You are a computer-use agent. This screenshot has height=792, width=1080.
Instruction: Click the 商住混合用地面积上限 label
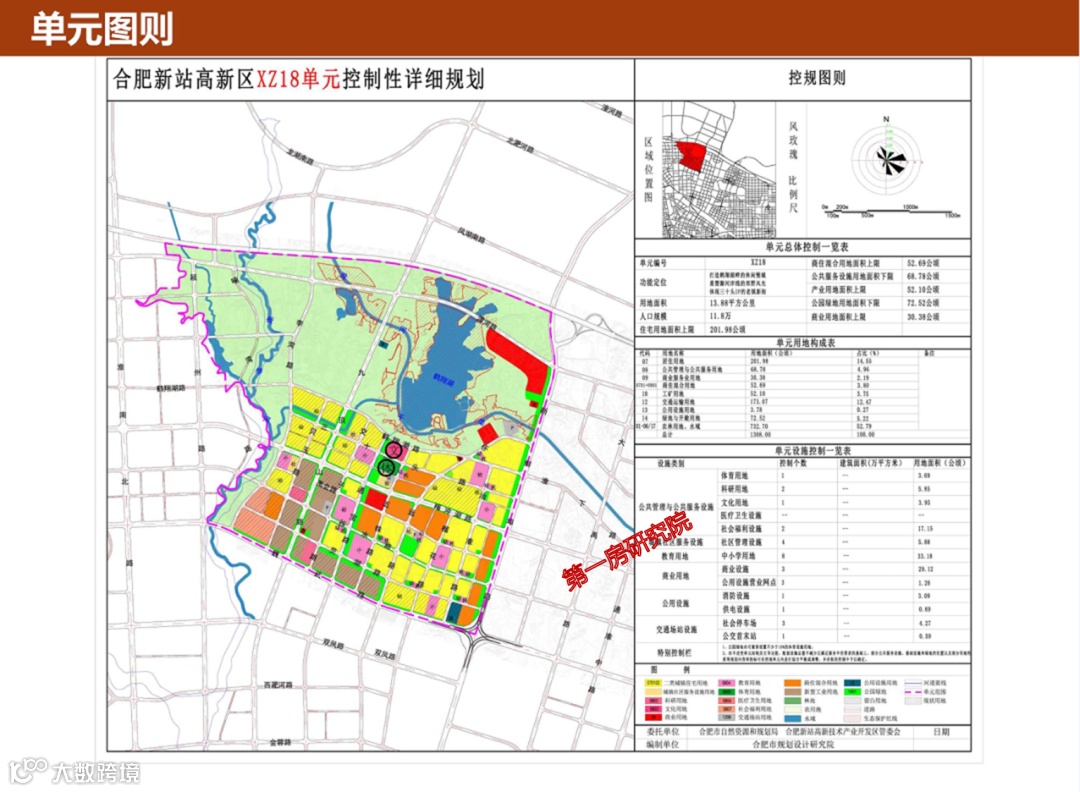click(847, 263)
